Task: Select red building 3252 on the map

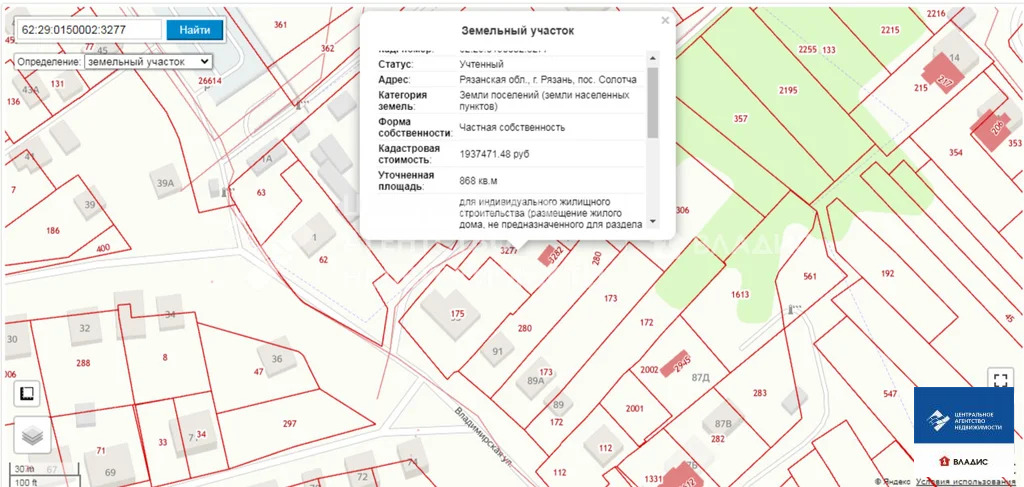Action: (x=552, y=254)
